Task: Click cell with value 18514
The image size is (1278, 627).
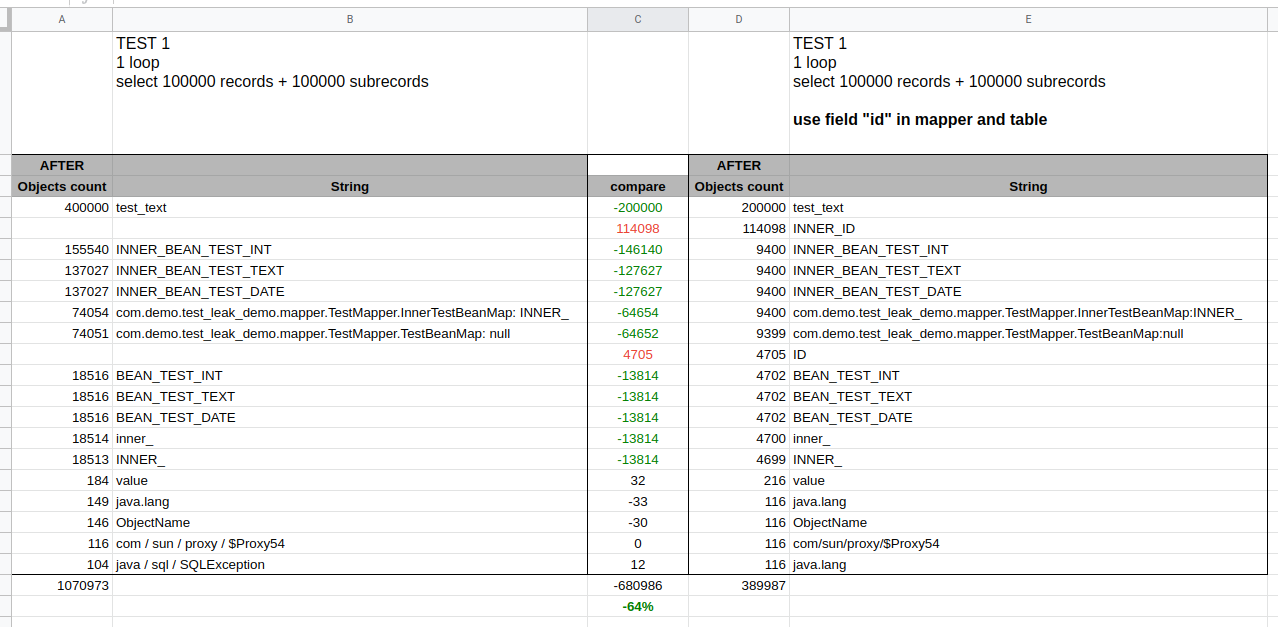Action: [x=62, y=438]
